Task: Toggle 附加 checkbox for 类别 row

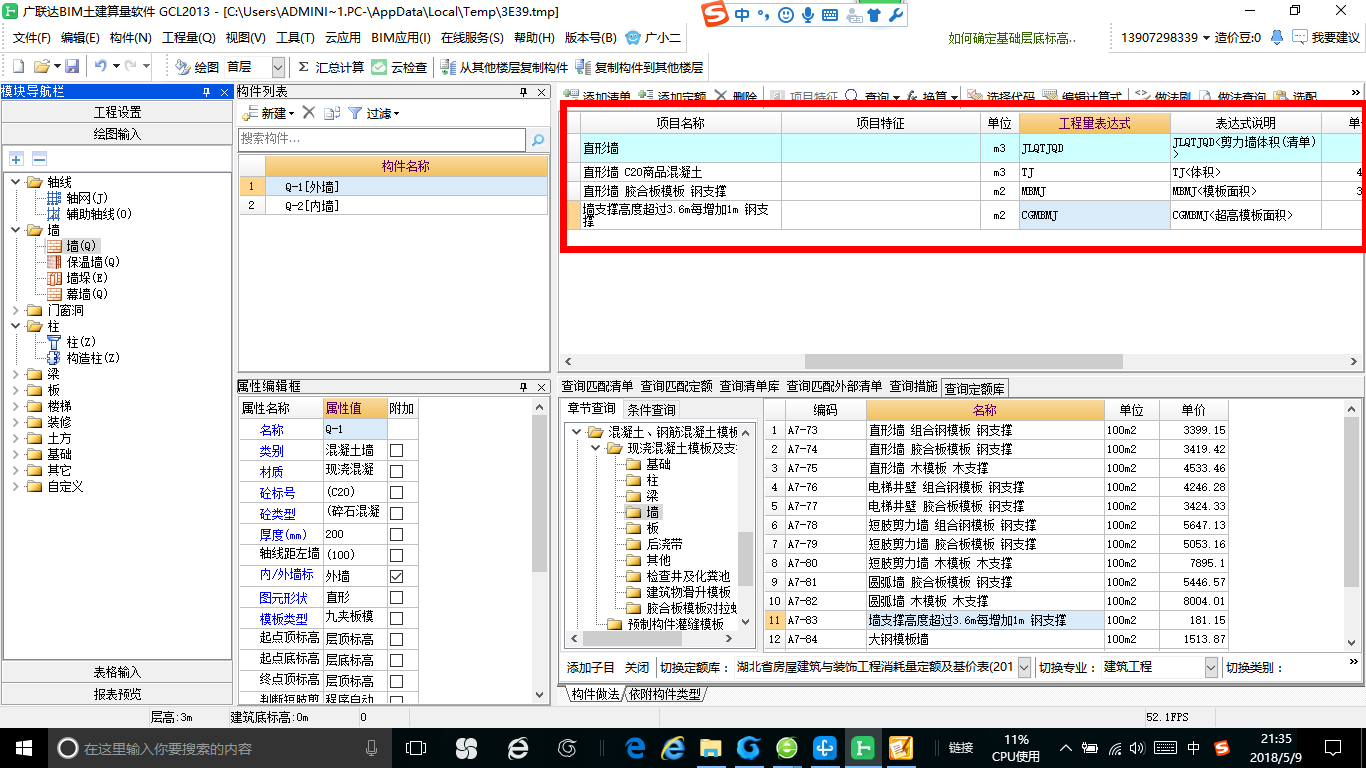Action: click(x=397, y=451)
